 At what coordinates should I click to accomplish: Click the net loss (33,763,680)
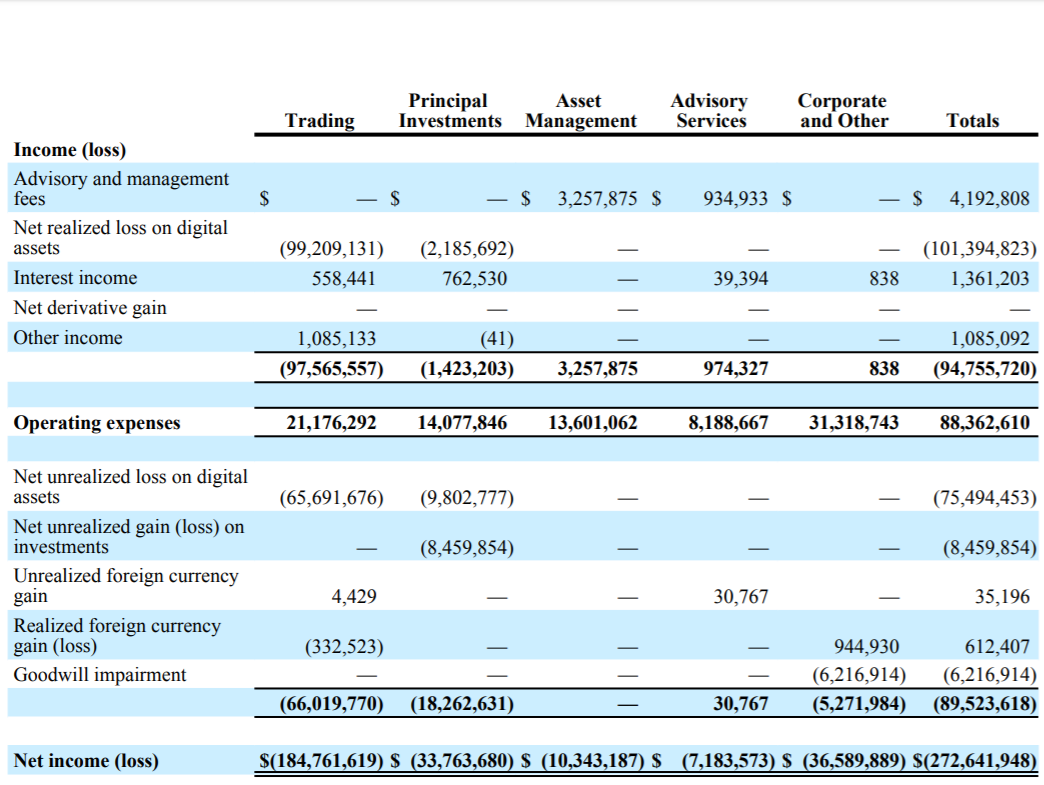click(x=462, y=761)
